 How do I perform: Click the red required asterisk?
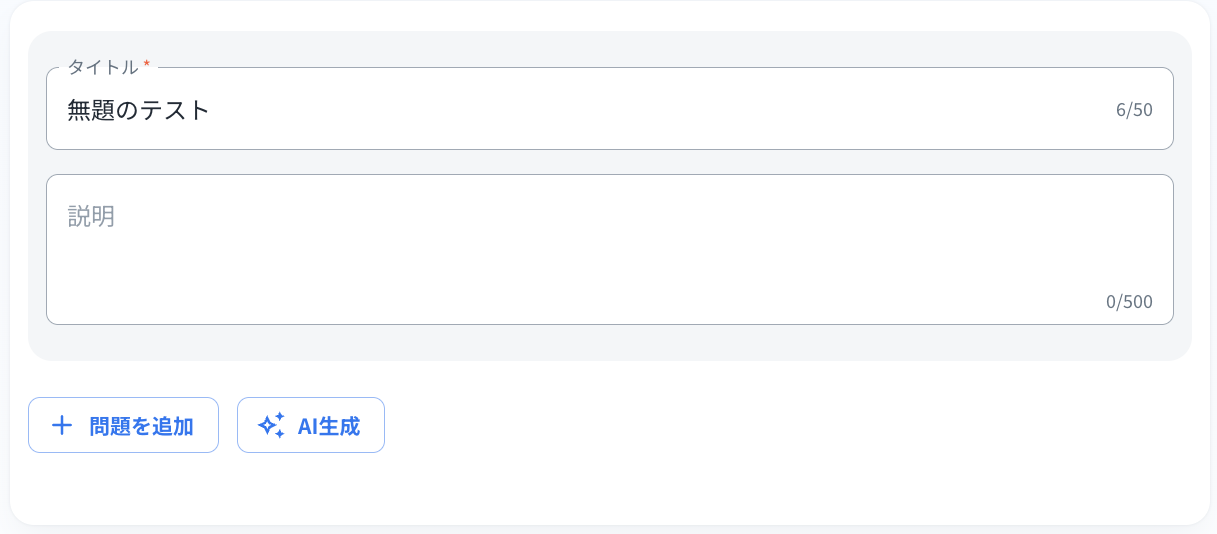(x=147, y=66)
